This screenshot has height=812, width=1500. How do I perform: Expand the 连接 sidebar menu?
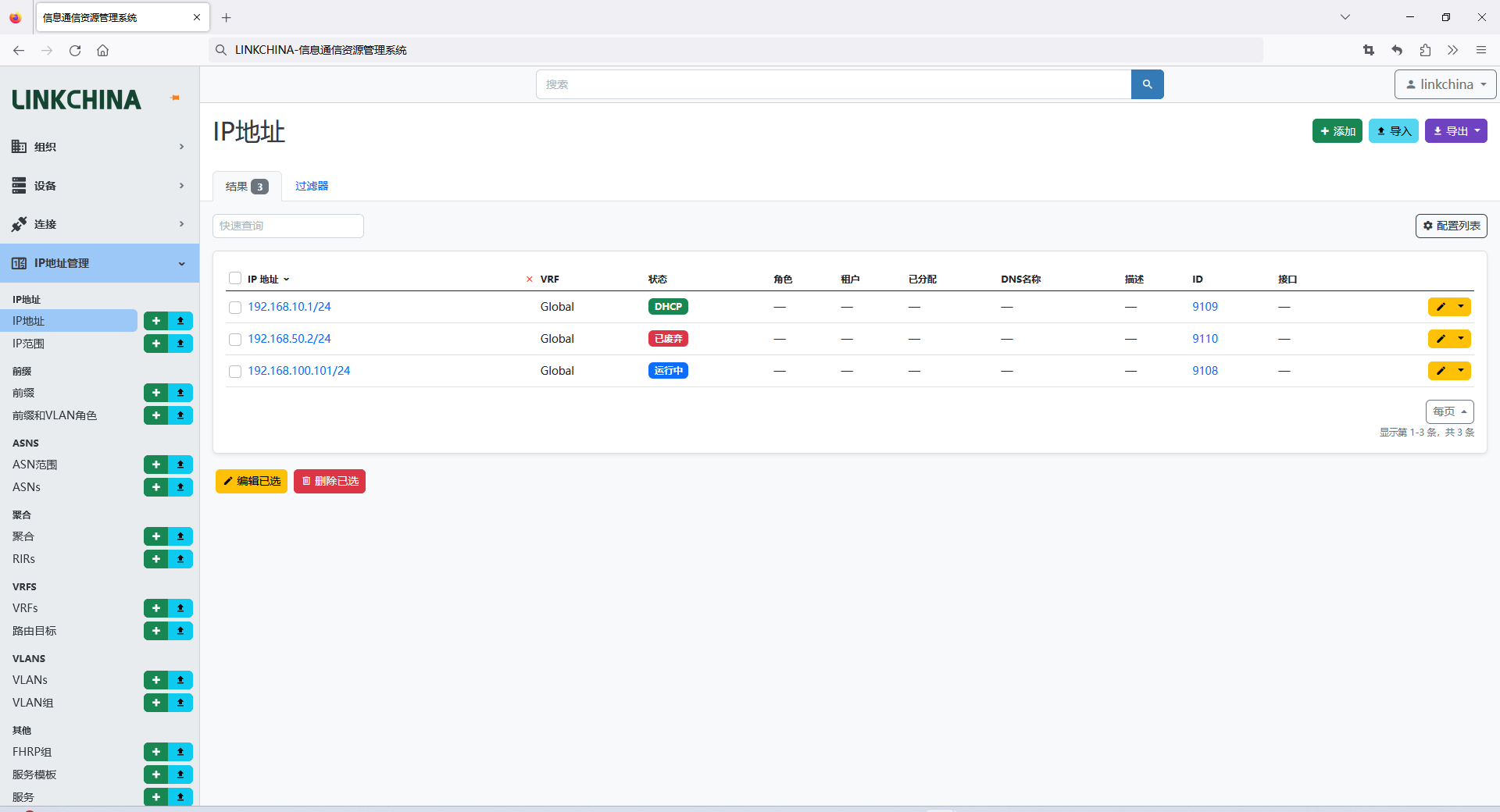[99, 224]
